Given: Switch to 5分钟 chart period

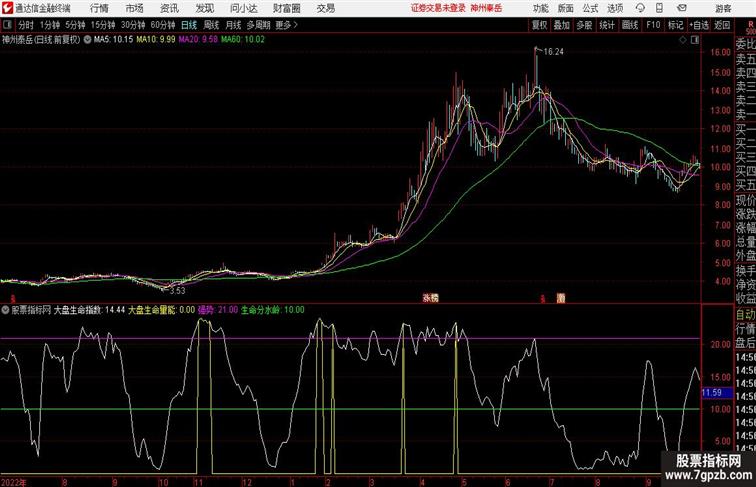Looking at the screenshot, I should [x=75, y=25].
